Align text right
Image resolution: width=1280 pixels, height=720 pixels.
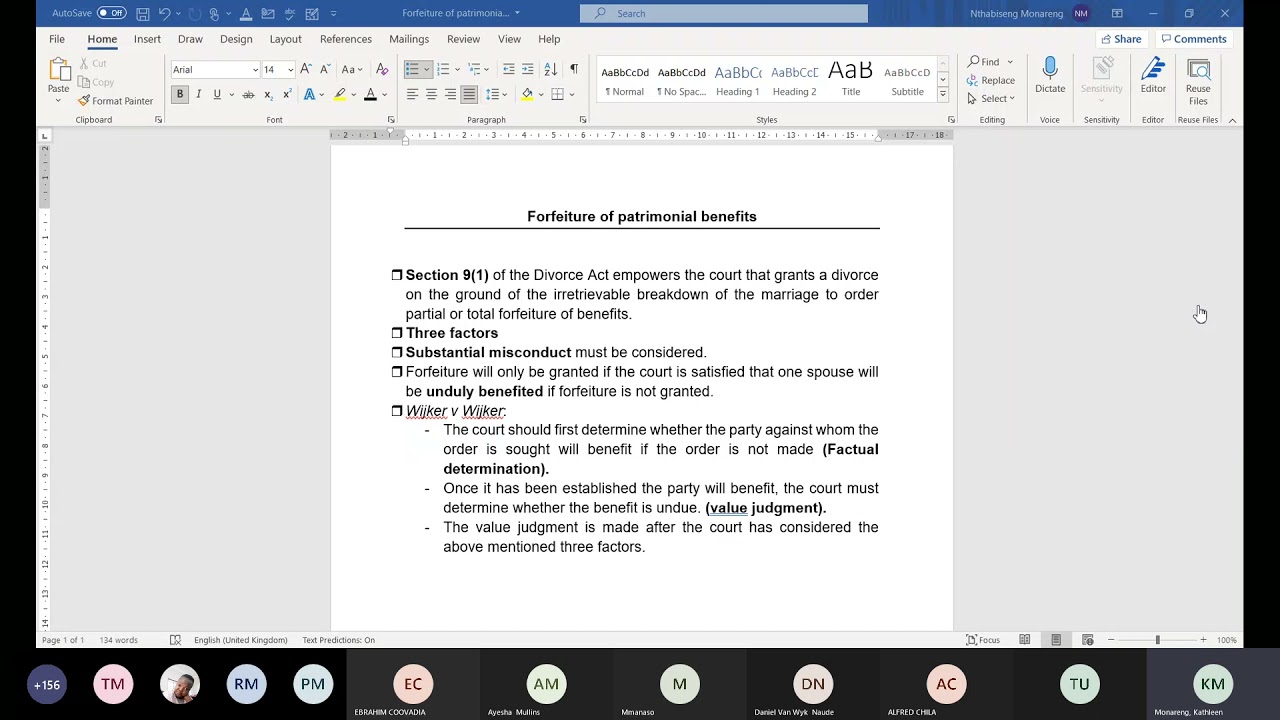450,94
